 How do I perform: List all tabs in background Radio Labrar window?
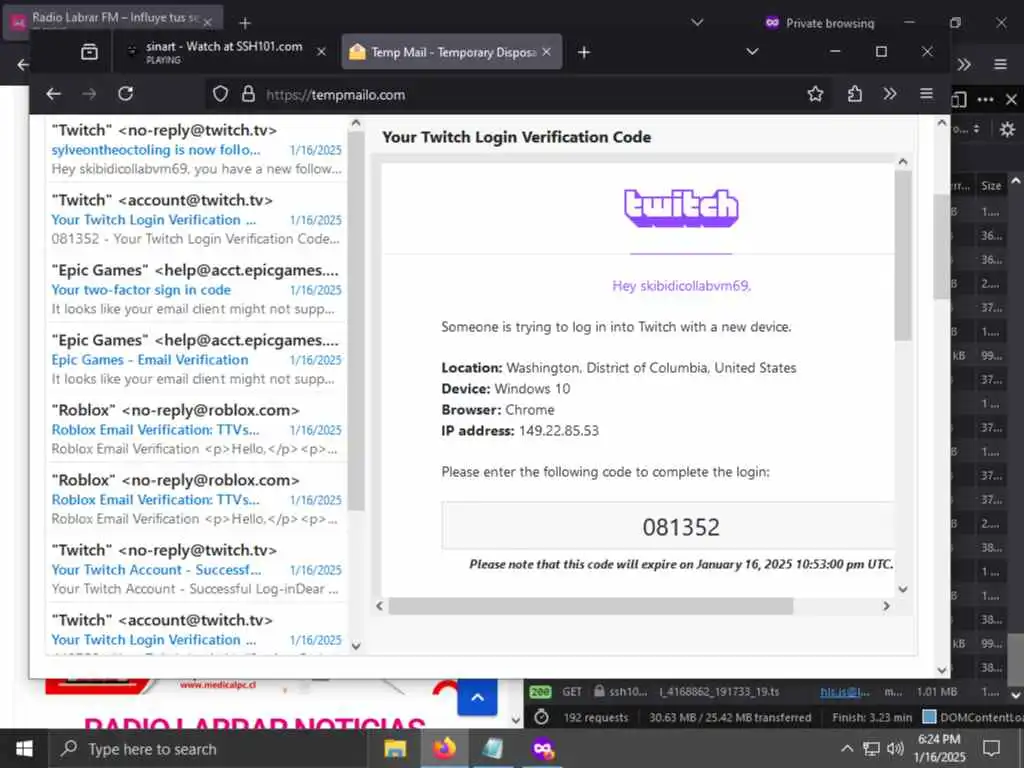pos(697,22)
